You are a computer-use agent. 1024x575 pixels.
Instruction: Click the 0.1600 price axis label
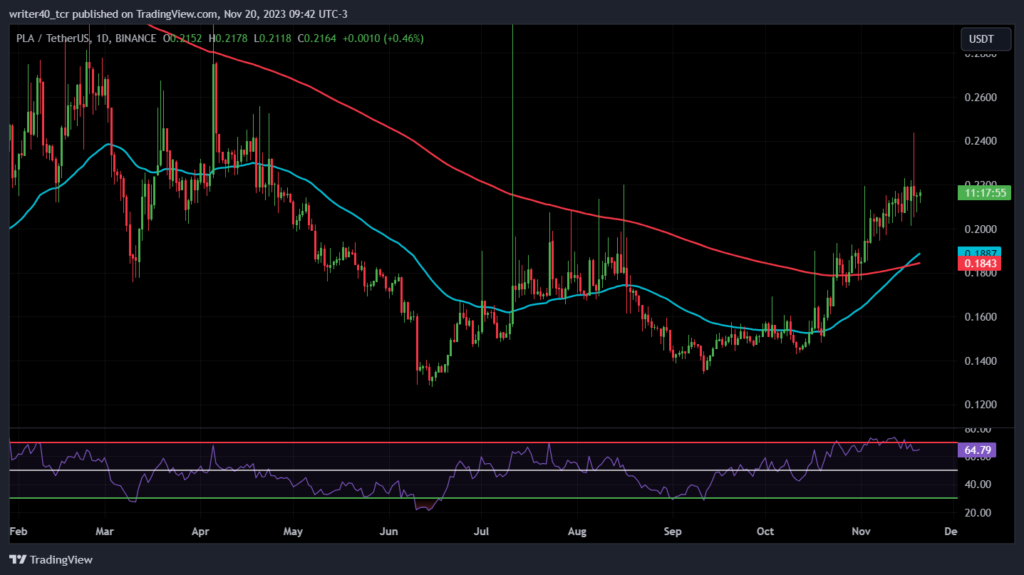coord(980,317)
